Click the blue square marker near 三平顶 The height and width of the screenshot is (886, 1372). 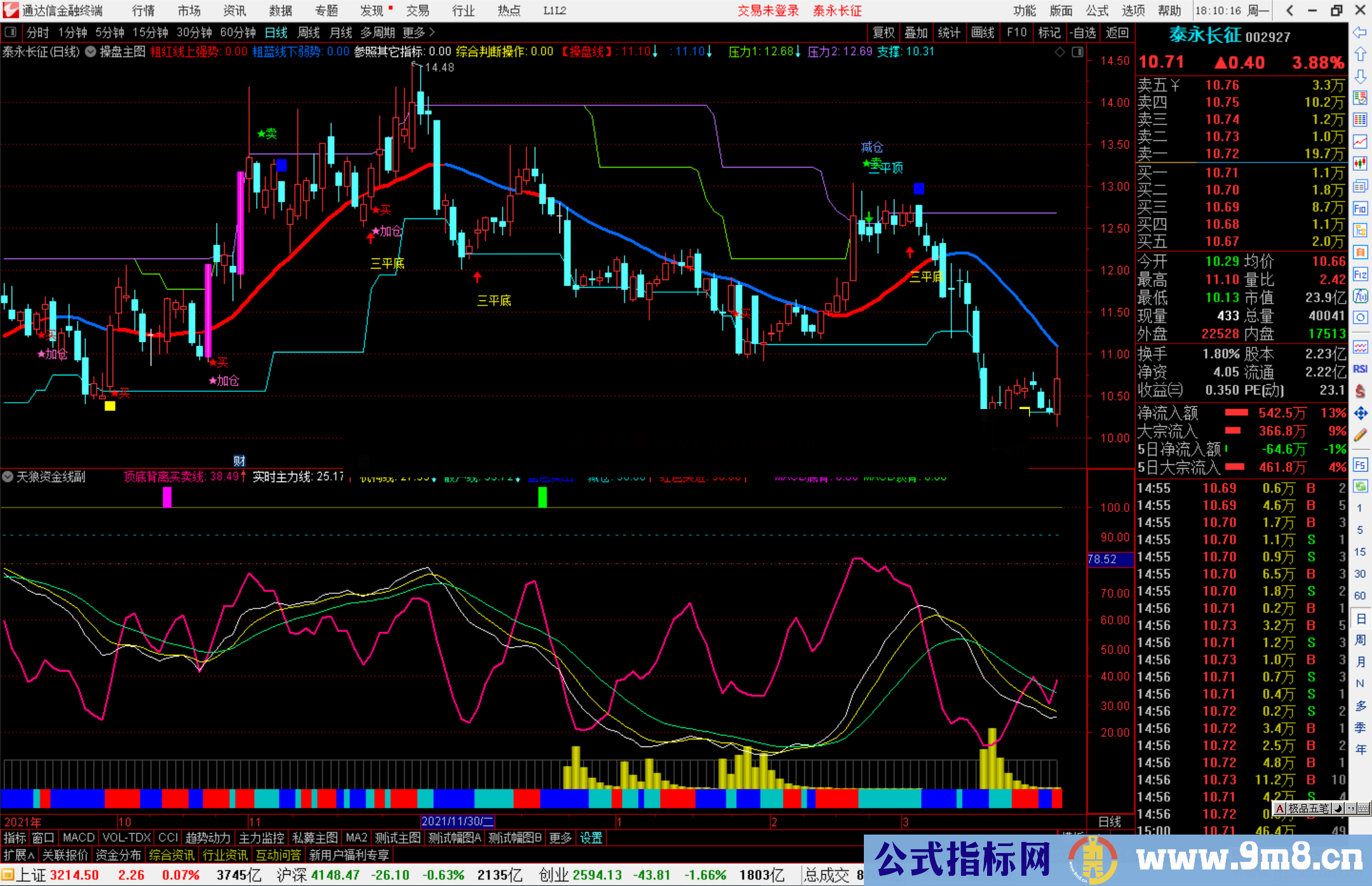click(918, 189)
